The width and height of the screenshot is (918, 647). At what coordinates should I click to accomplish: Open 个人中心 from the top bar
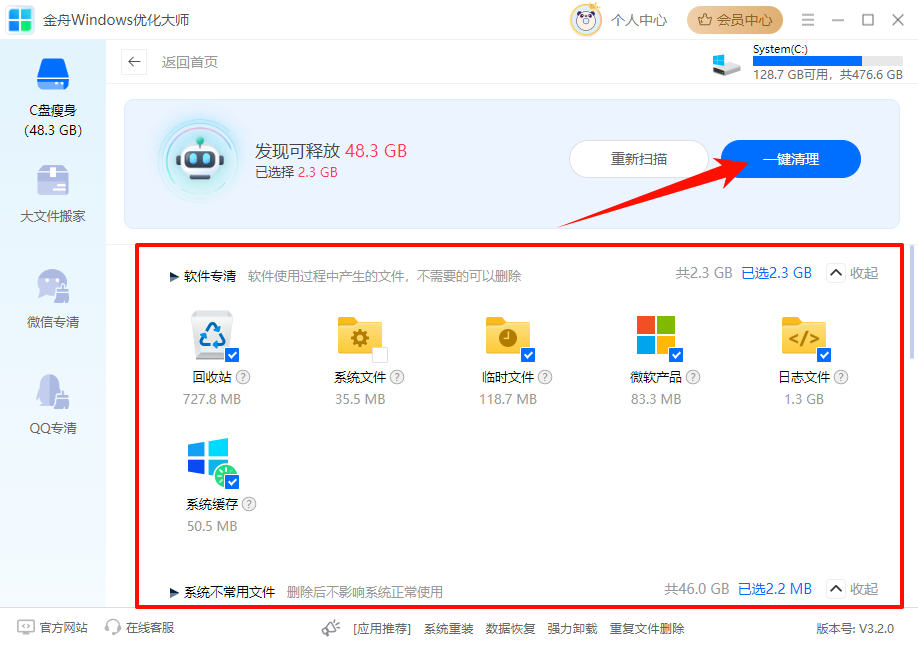tap(639, 19)
